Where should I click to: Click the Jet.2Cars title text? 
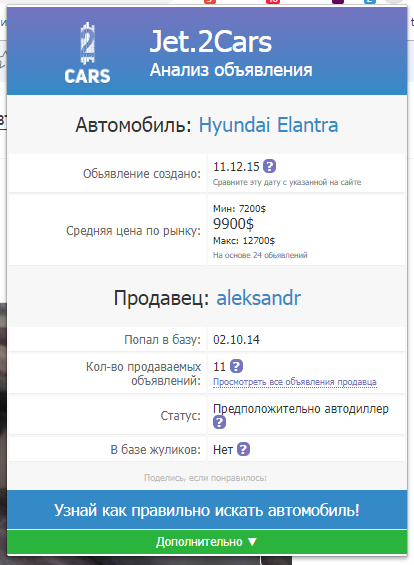point(211,42)
